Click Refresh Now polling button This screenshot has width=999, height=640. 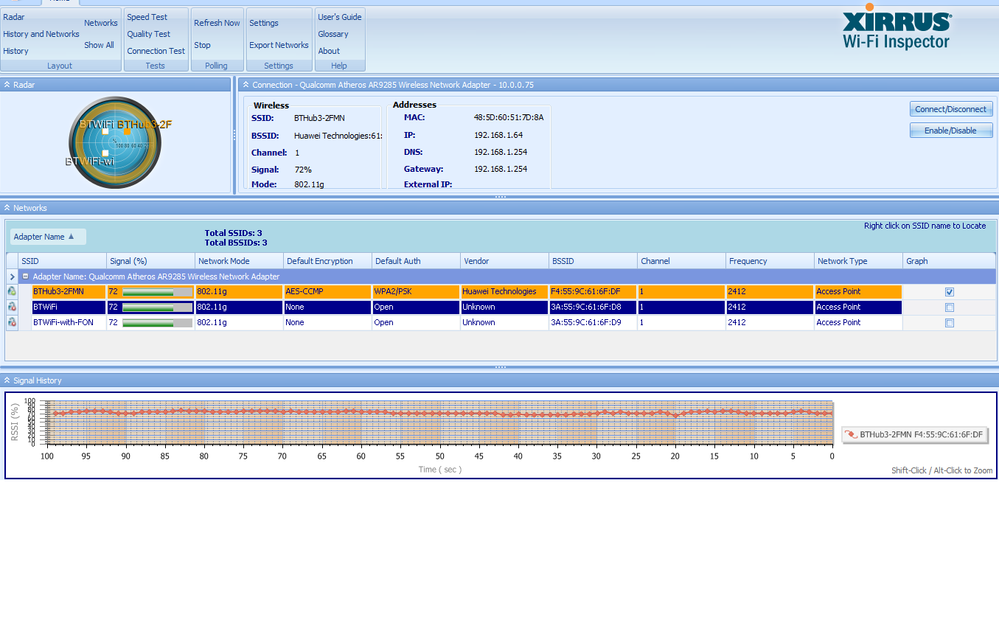217,23
